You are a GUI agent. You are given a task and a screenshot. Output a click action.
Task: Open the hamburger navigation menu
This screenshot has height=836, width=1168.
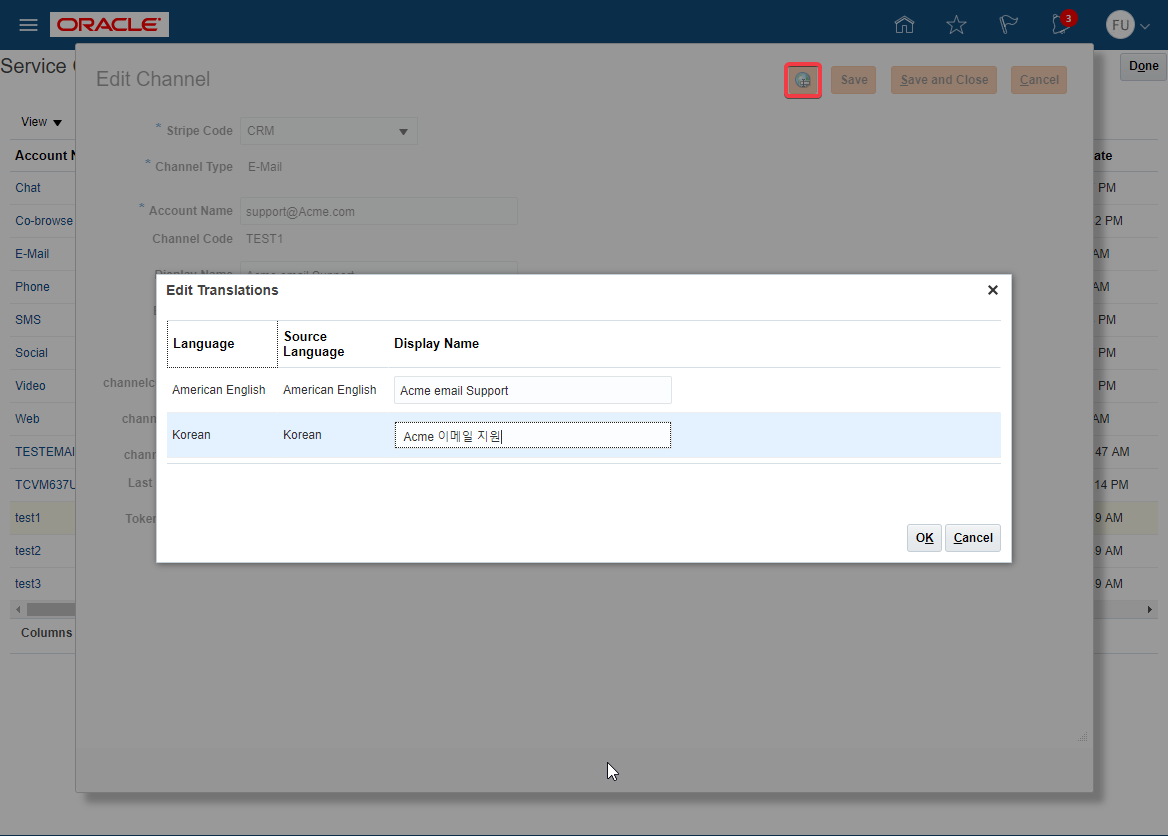pyautogui.click(x=28, y=25)
